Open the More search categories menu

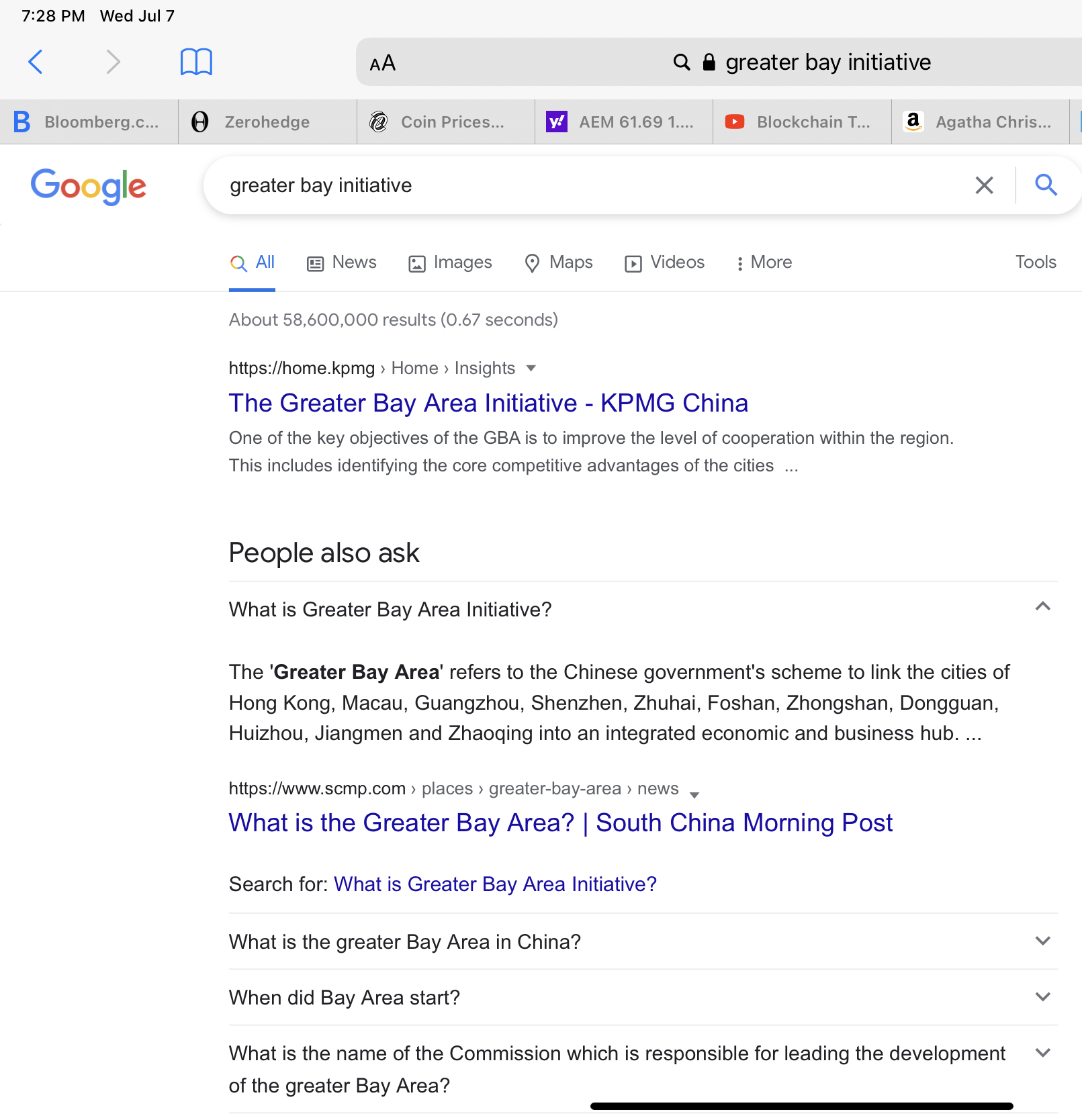coord(764,263)
